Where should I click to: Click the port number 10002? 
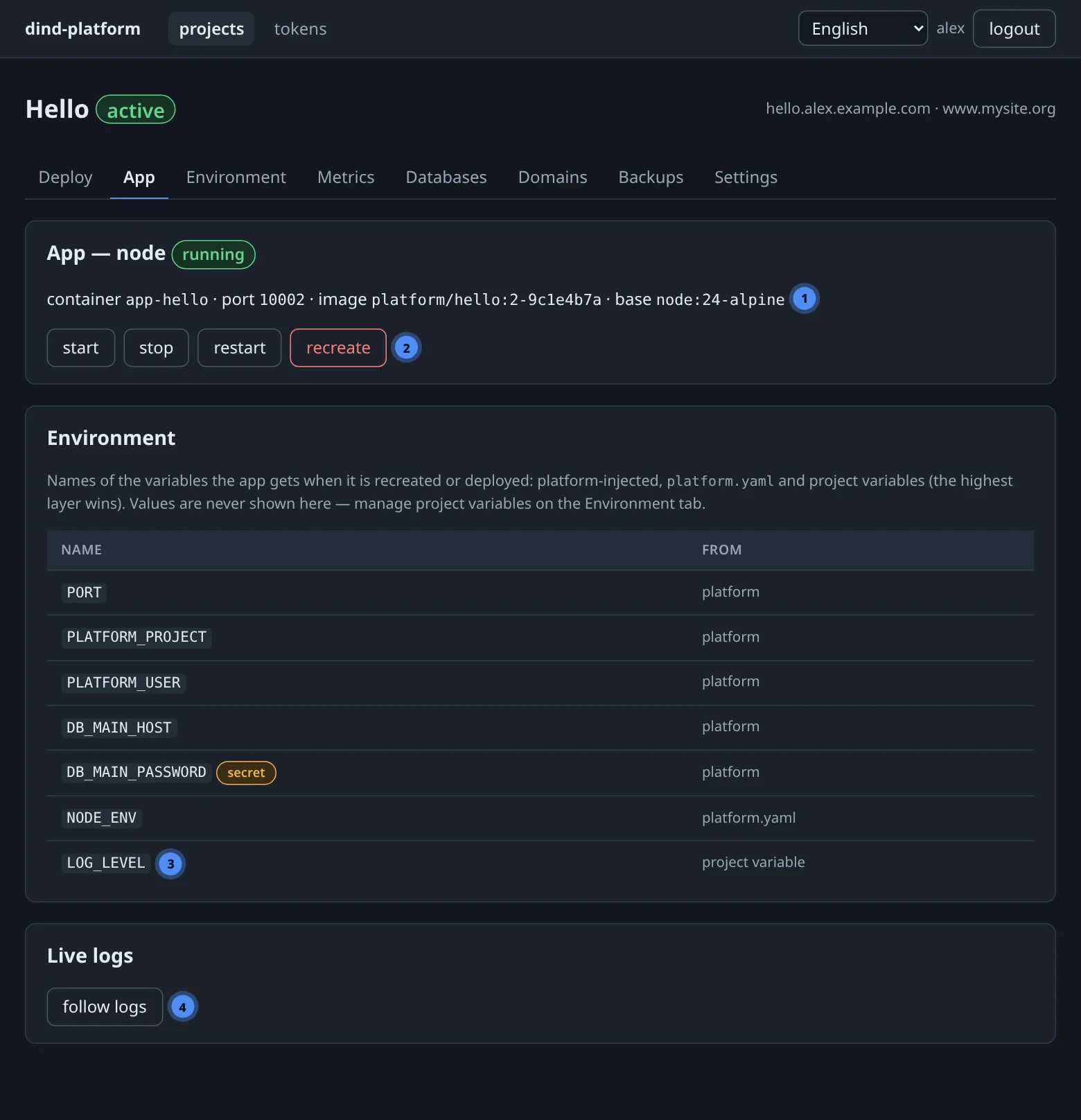(282, 299)
